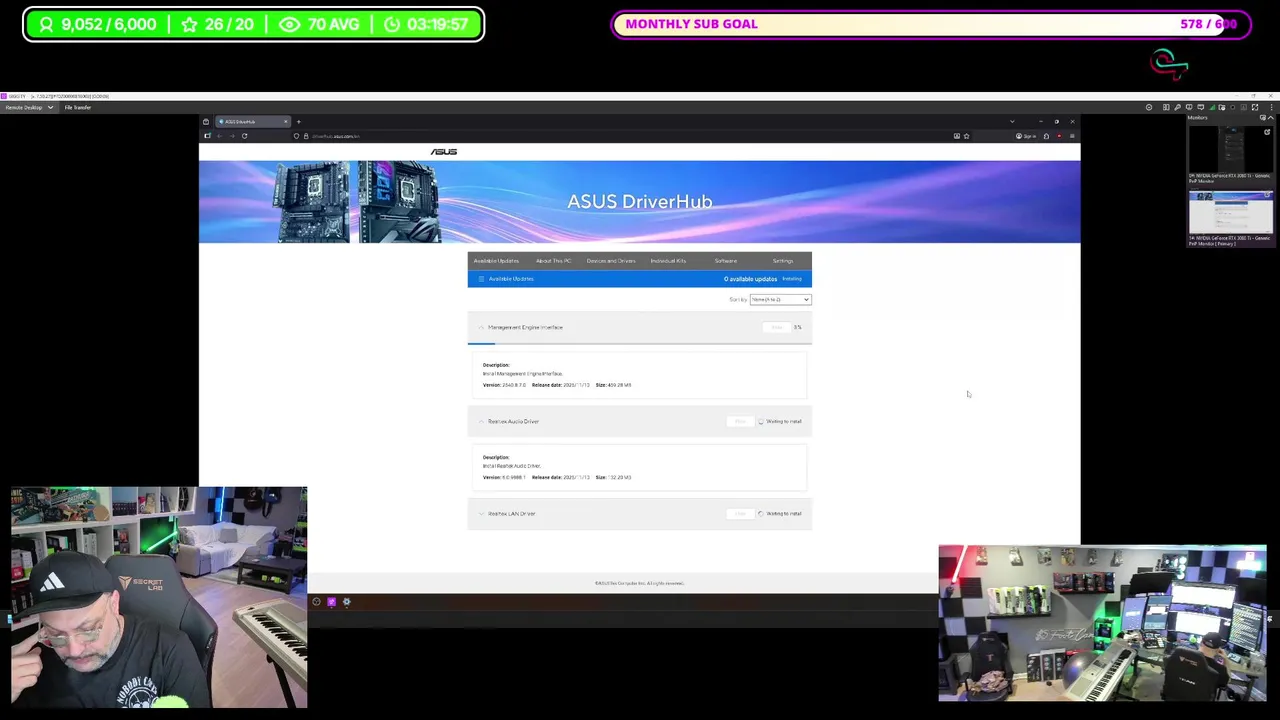
Task: Click the Sign in button in browser toolbar
Action: pyautogui.click(x=1027, y=136)
